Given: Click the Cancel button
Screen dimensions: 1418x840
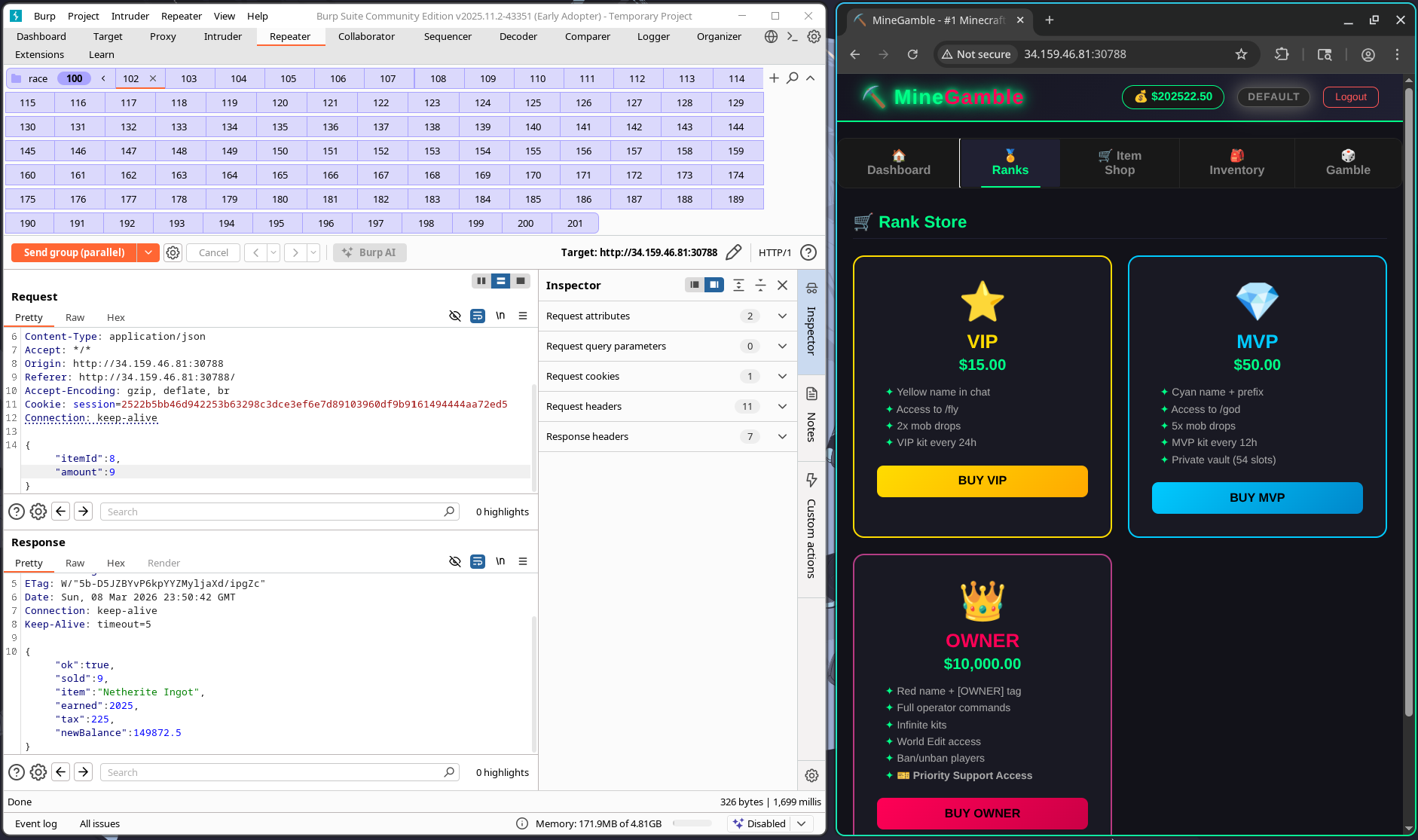Looking at the screenshot, I should coord(213,252).
